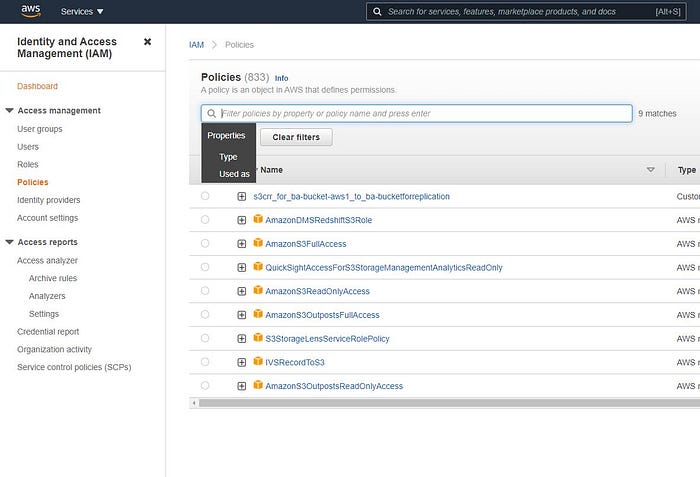Screen dimensions: 700x477
Task: Focus the filter policies search field
Action: pyautogui.click(x=420, y=114)
